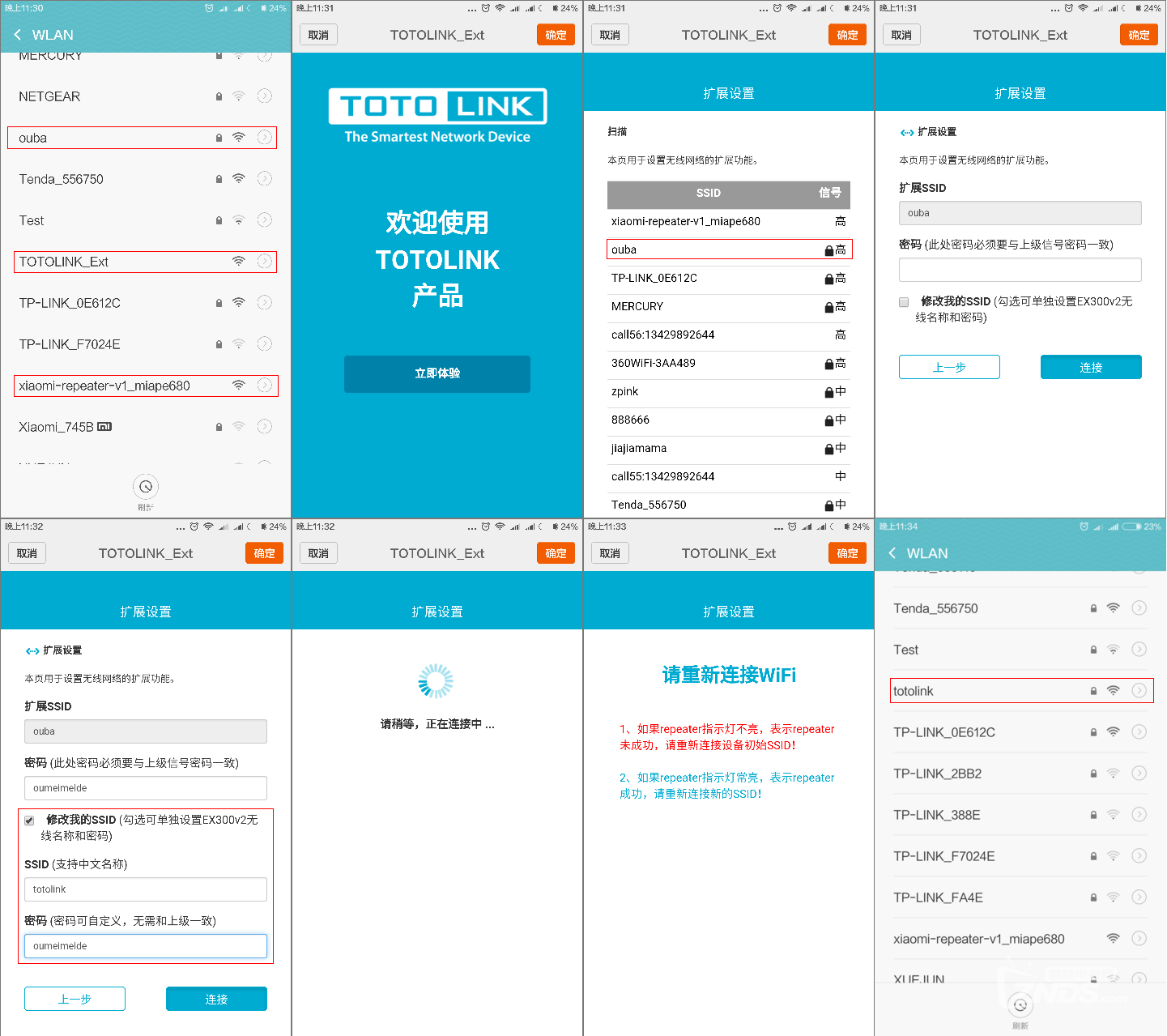Open details arrow for TP-LINK_FA4E
This screenshot has width=1167, height=1036.
click(1139, 897)
